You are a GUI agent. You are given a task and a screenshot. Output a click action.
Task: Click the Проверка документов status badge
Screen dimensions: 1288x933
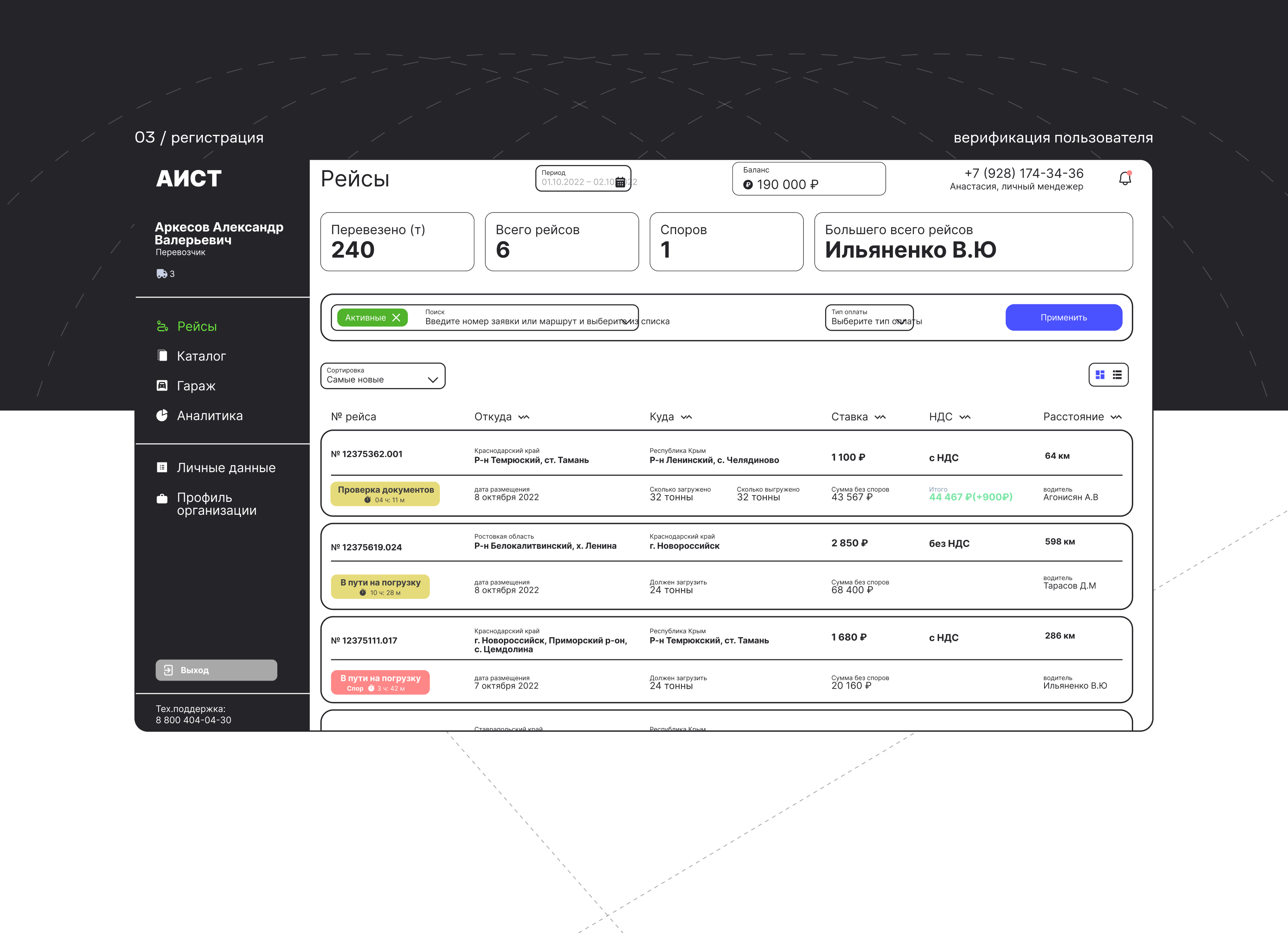385,493
